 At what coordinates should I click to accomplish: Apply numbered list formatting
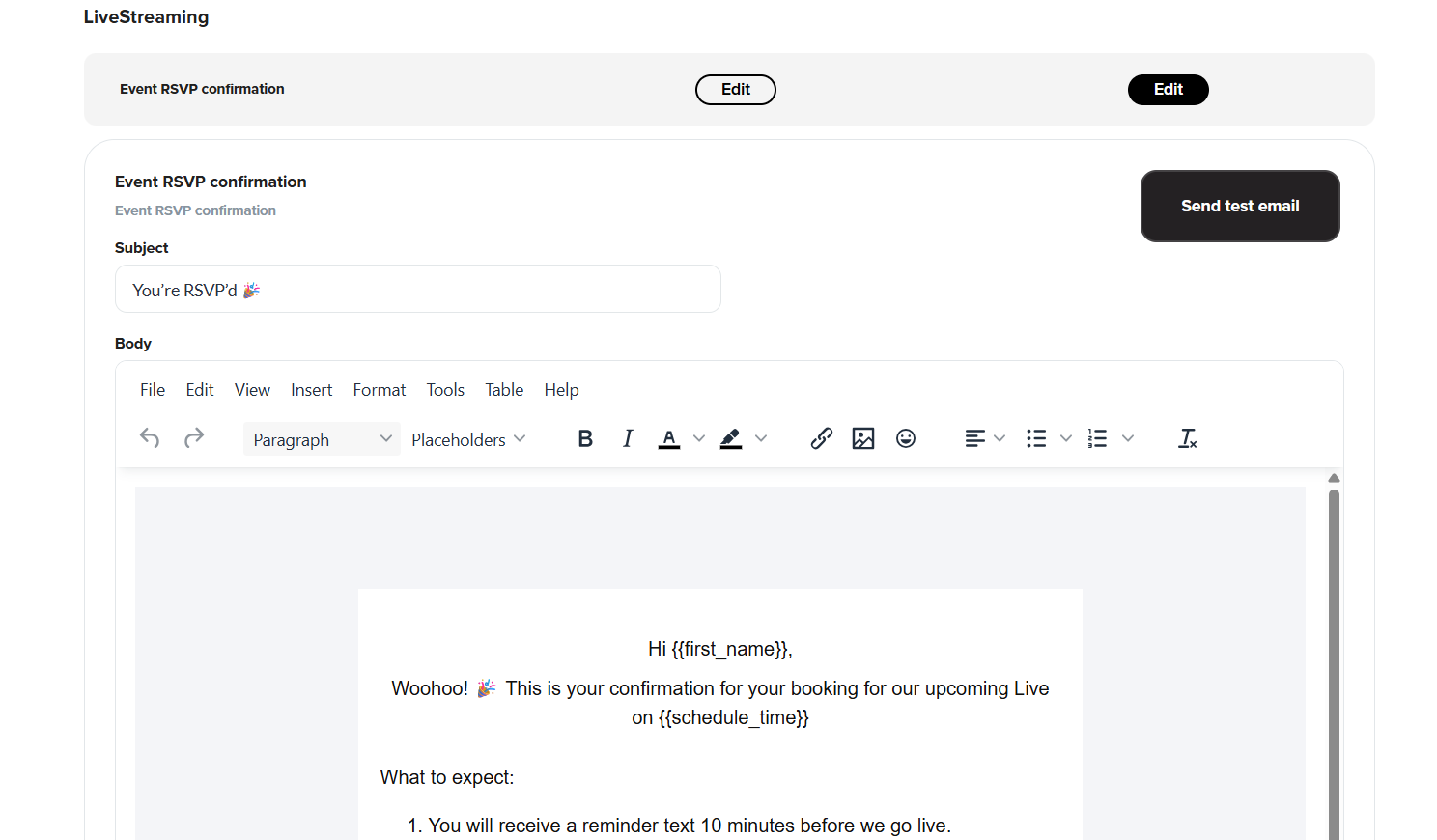click(x=1097, y=438)
